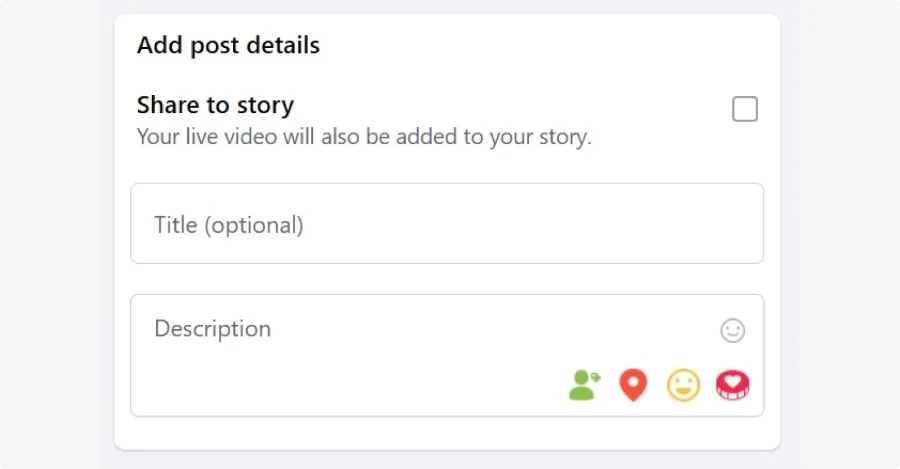
Task: Add a feeling with the yellow smiley face
Action: [683, 385]
